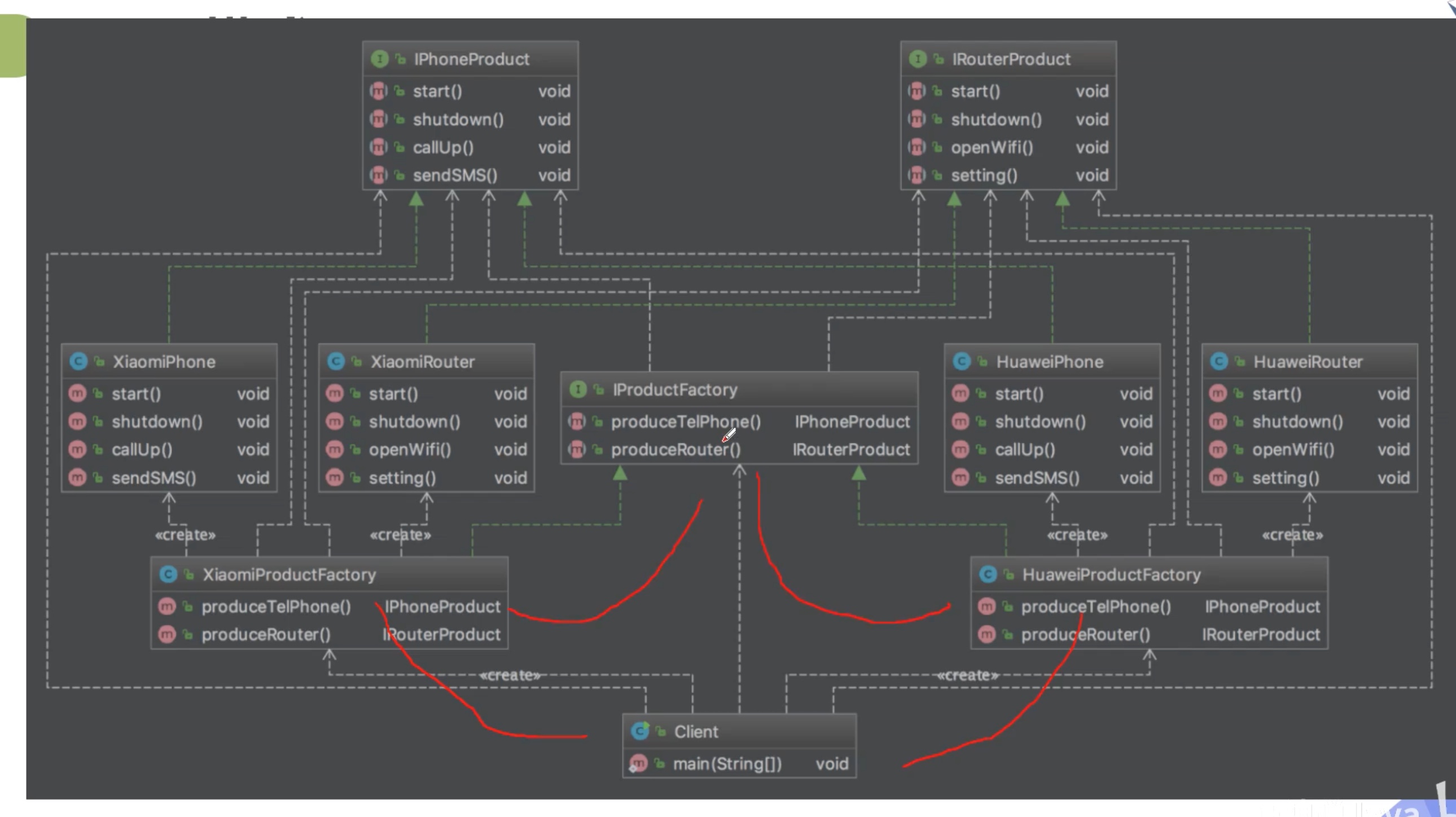
Task: Click the HuaweiRouter class icon
Action: point(1218,362)
